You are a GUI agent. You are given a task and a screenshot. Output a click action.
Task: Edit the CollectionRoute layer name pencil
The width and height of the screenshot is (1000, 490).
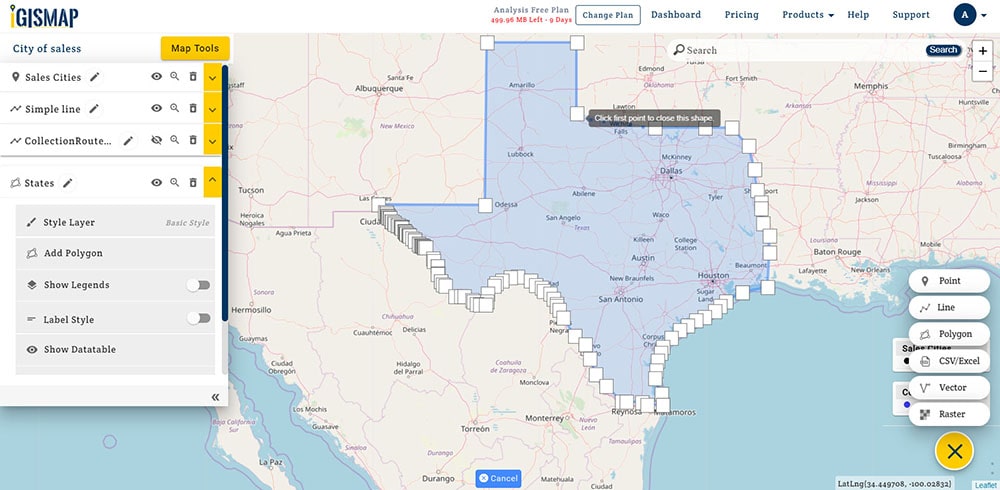tap(128, 141)
